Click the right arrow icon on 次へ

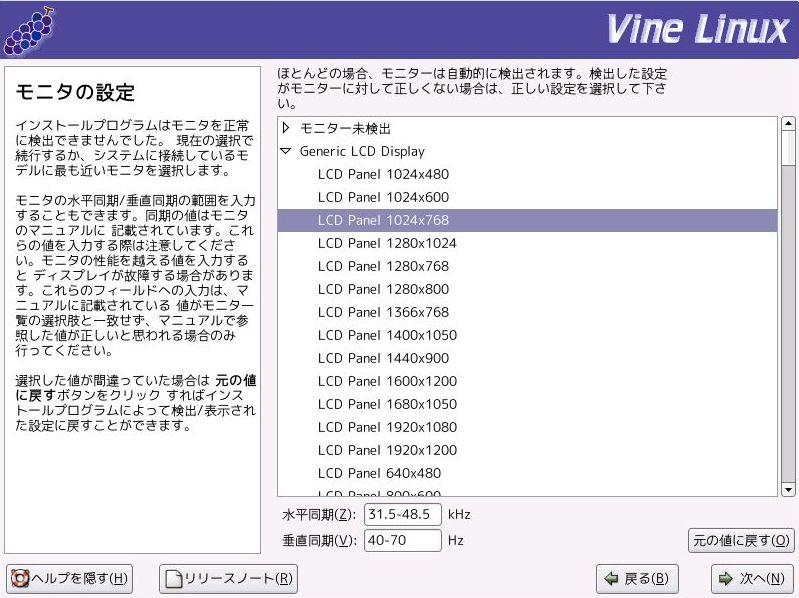(x=726, y=579)
